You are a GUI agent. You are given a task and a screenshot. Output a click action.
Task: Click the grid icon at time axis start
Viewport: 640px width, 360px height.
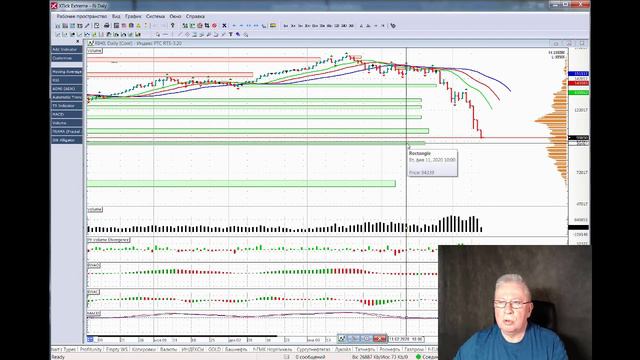tap(90, 339)
